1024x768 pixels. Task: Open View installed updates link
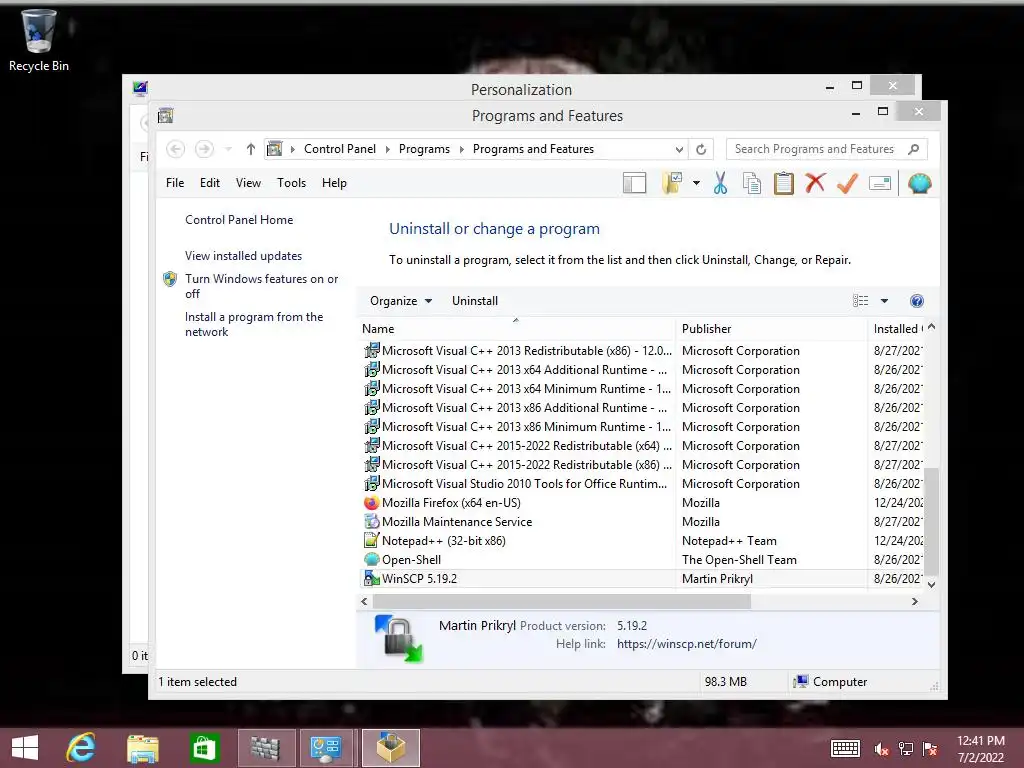243,256
